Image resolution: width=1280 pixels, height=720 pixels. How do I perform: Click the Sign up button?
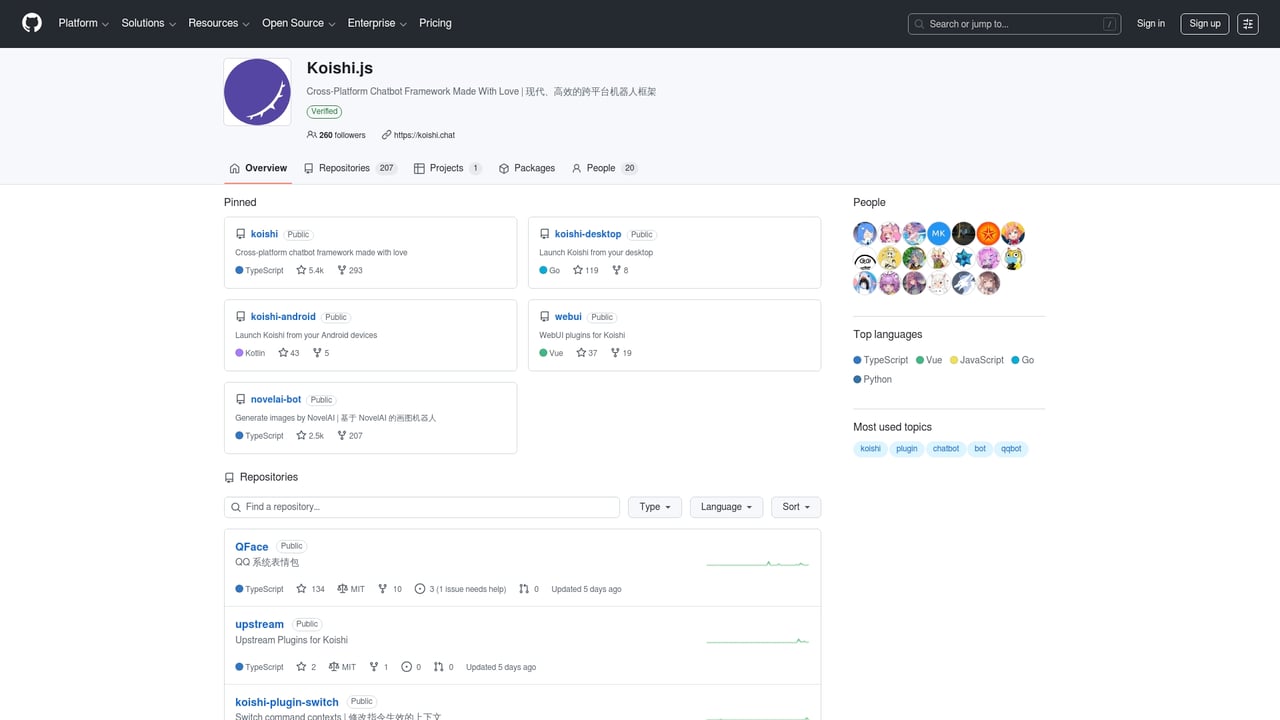coord(1204,23)
